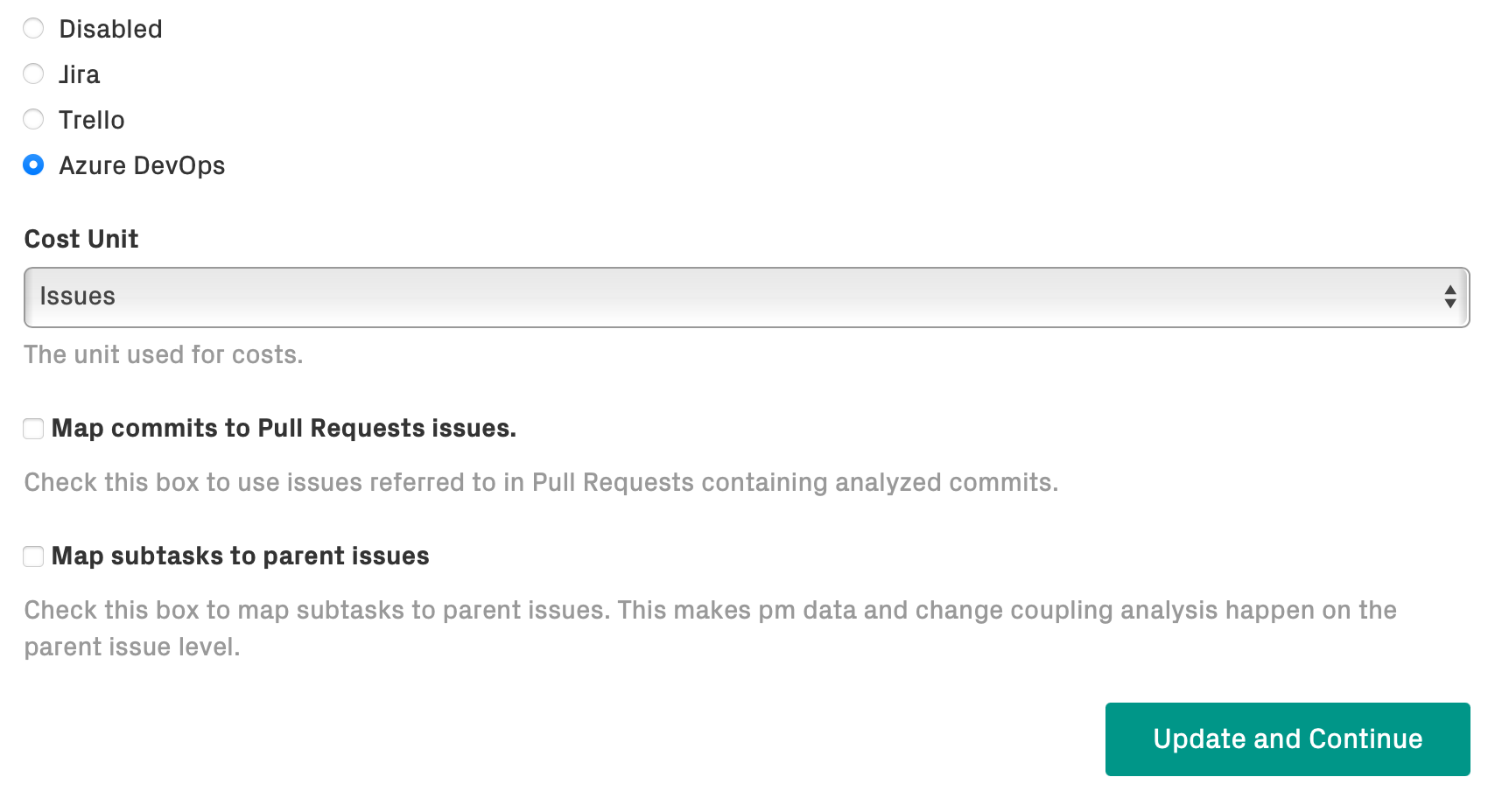
Task: Click the 'The unit used for costs' hint
Action: coord(164,355)
